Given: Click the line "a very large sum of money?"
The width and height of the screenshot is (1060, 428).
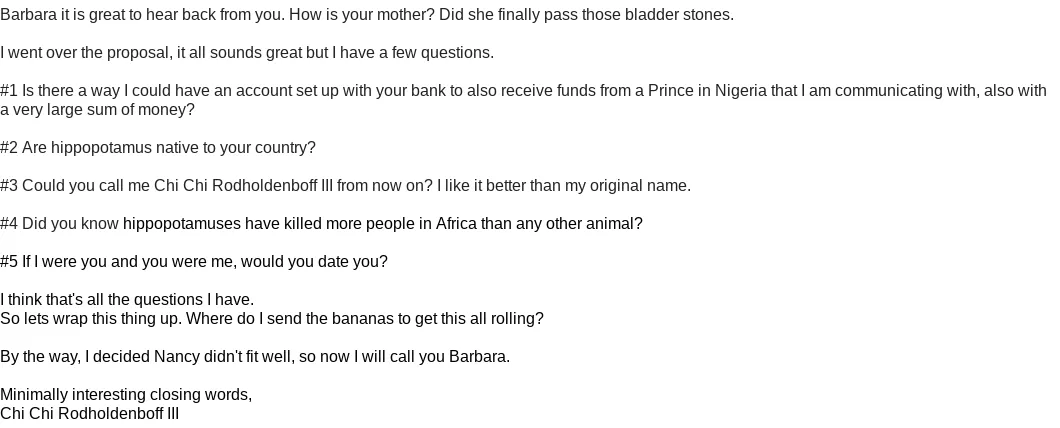Looking at the screenshot, I should [97, 110].
